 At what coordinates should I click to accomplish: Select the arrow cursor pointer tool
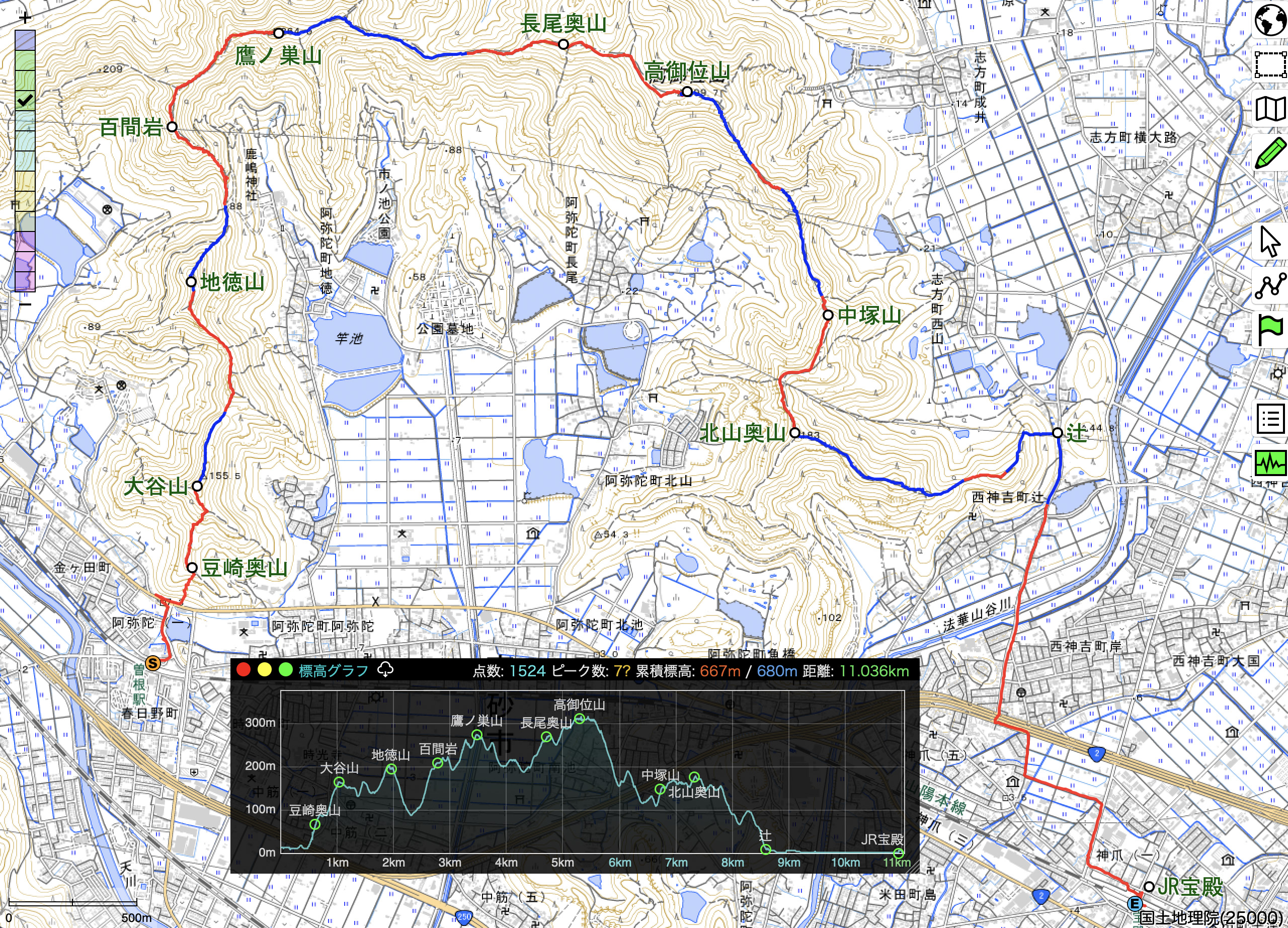click(x=1270, y=242)
